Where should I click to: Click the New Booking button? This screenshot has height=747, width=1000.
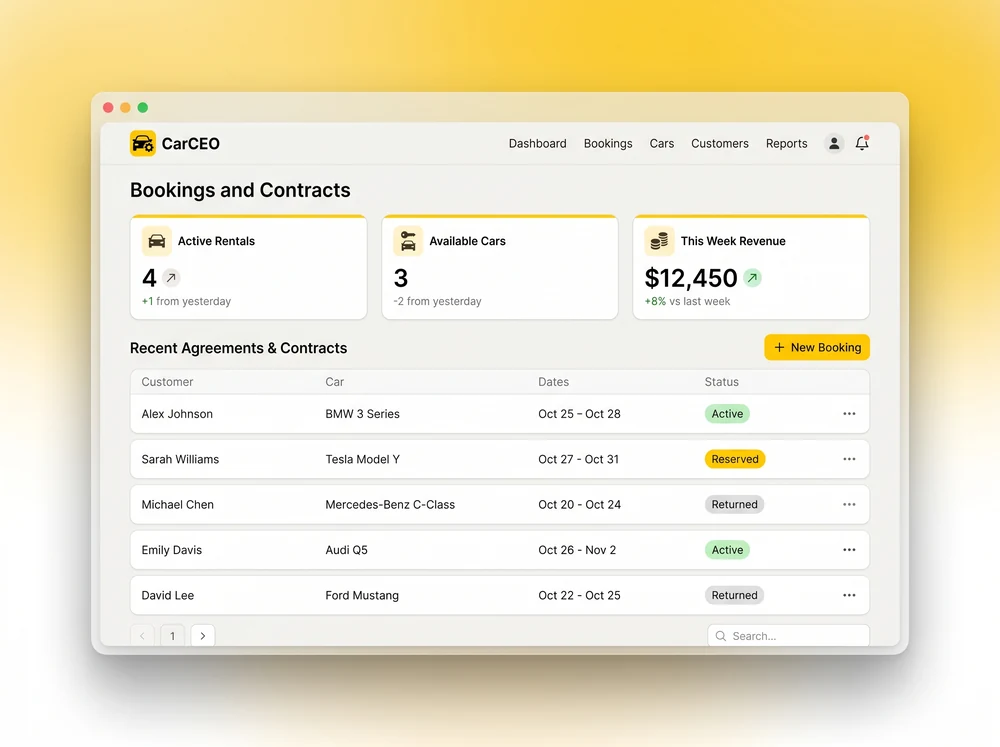pyautogui.click(x=817, y=348)
